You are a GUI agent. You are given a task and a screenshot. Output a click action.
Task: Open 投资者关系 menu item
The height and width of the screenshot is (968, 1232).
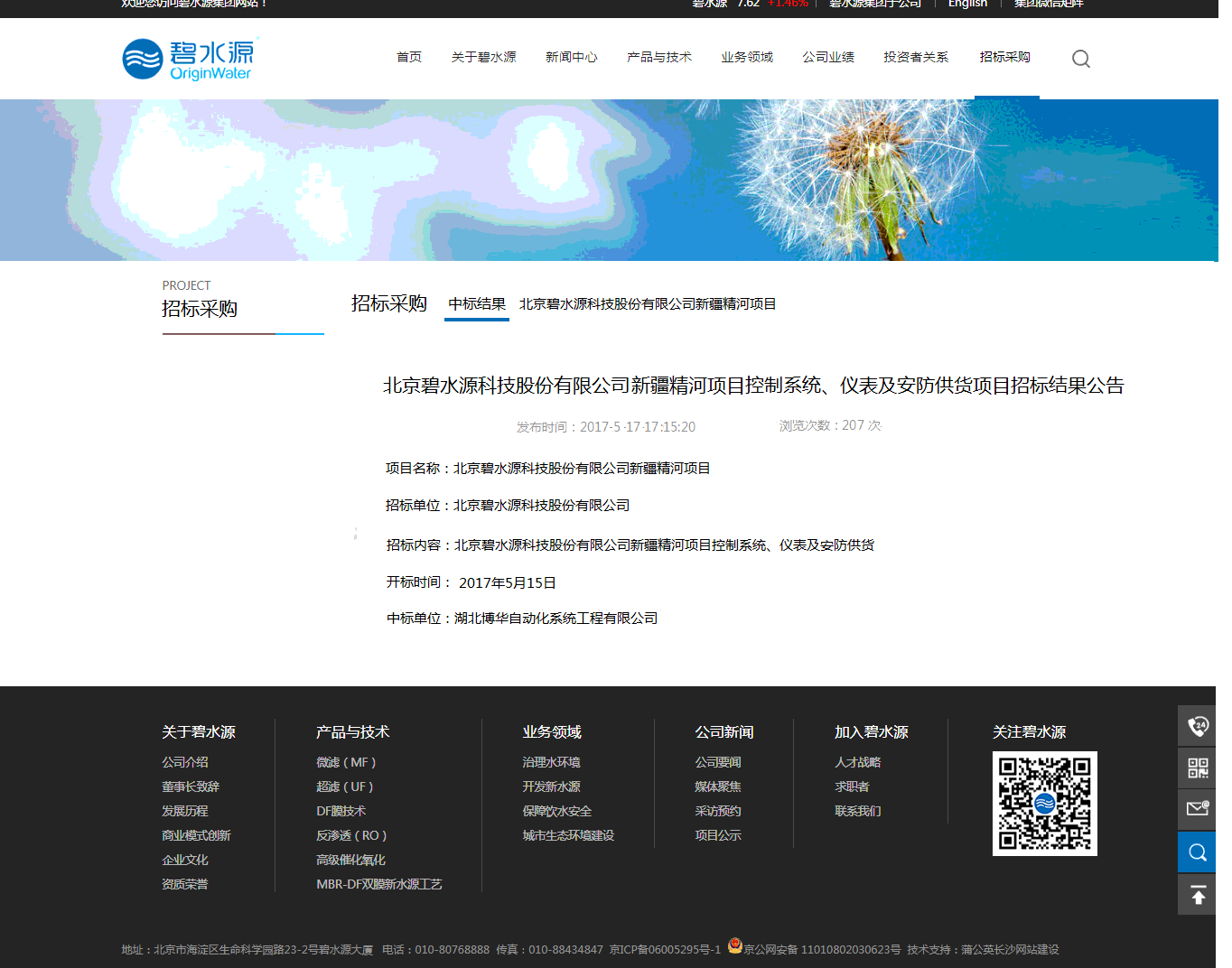(x=916, y=57)
